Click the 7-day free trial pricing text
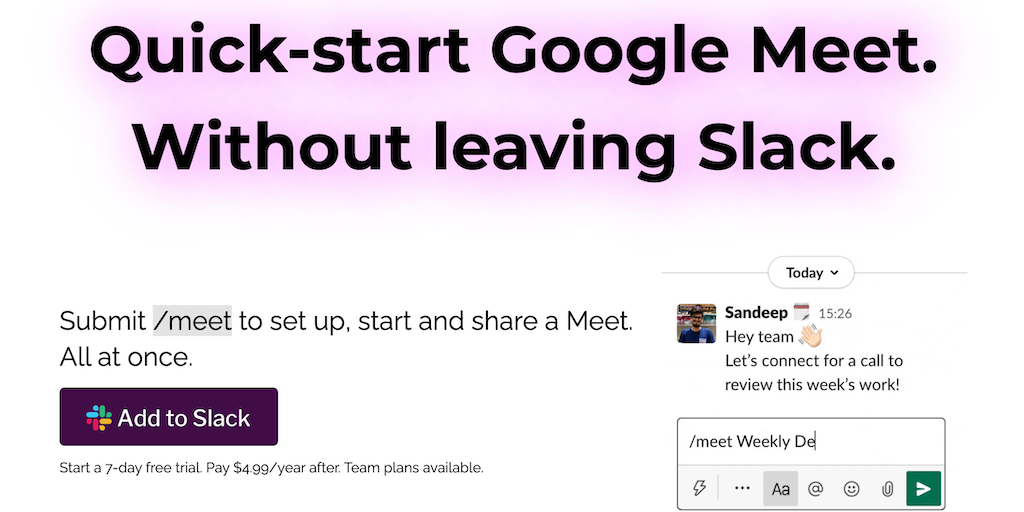Screen dimensions: 1024x512 (272, 467)
